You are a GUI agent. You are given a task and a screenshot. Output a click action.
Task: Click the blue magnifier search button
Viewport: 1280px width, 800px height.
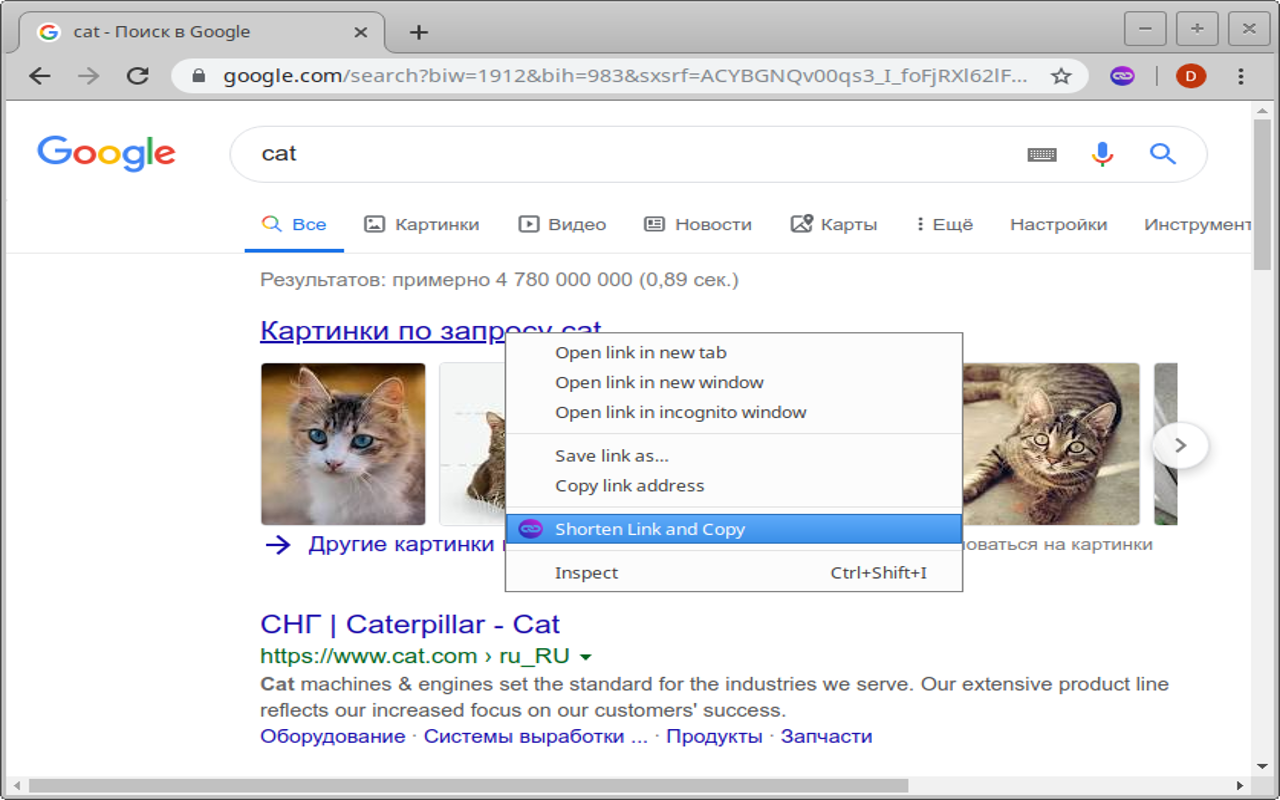point(1162,154)
